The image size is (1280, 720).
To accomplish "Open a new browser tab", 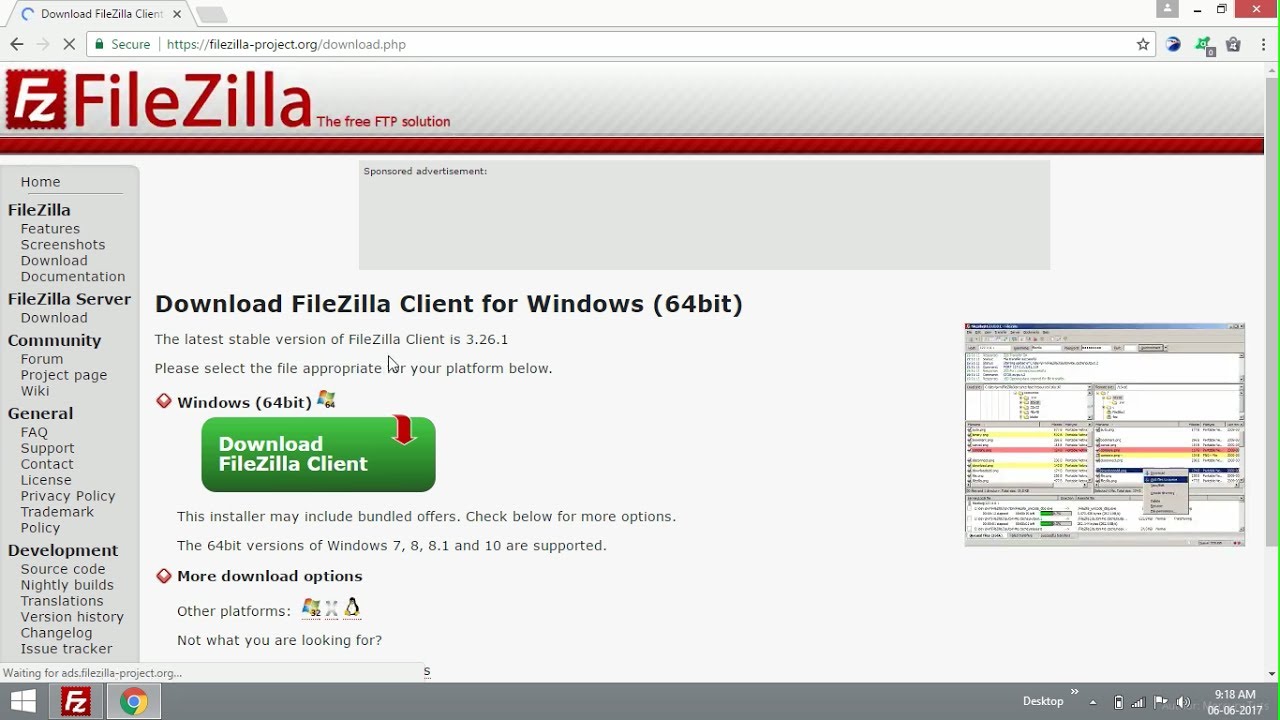I will [211, 15].
